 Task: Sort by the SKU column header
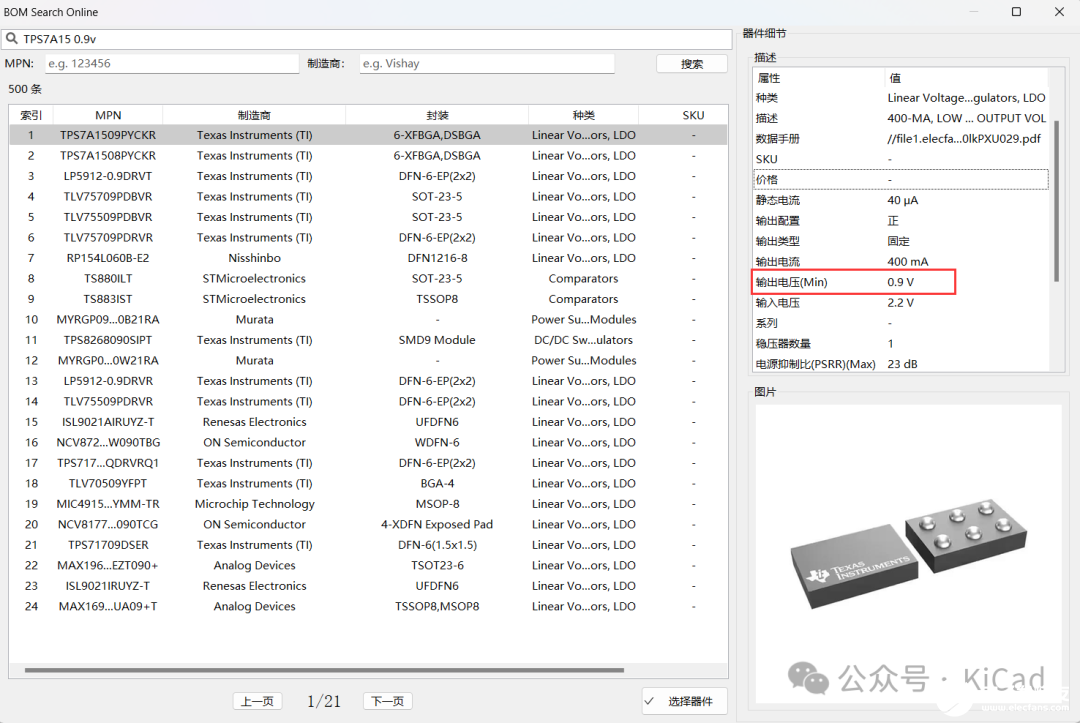click(x=693, y=115)
